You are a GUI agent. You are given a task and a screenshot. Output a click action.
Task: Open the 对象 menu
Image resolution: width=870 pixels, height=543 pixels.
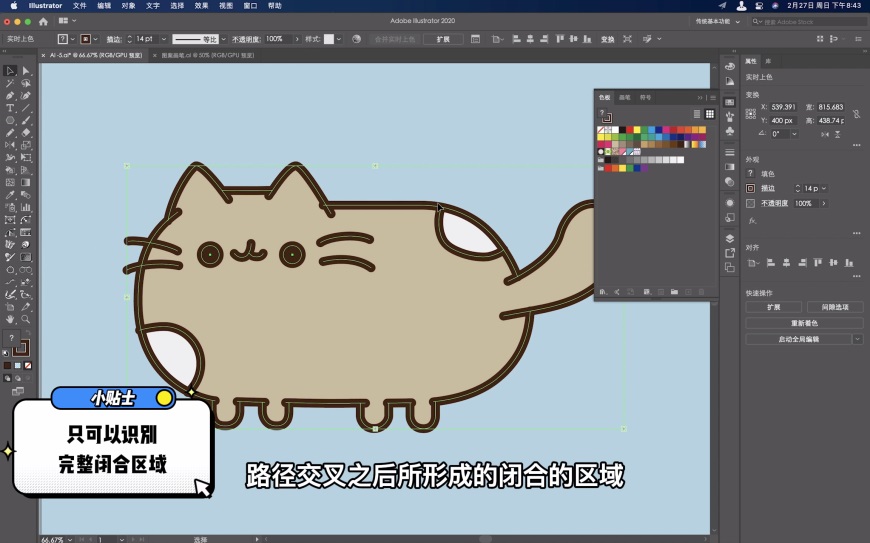click(128, 6)
